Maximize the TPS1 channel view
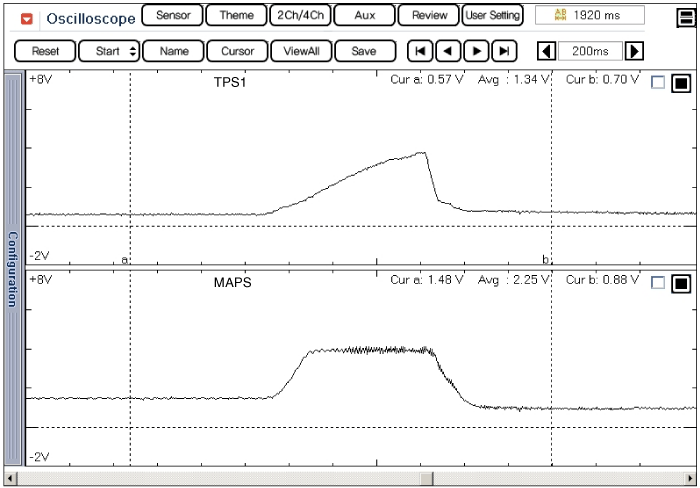Image resolution: width=700 pixels, height=488 pixels. point(681,83)
